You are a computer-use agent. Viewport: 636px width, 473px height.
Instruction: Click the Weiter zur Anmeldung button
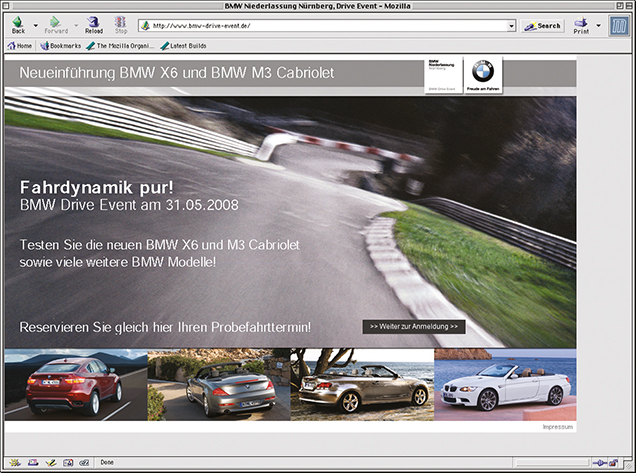(414, 326)
